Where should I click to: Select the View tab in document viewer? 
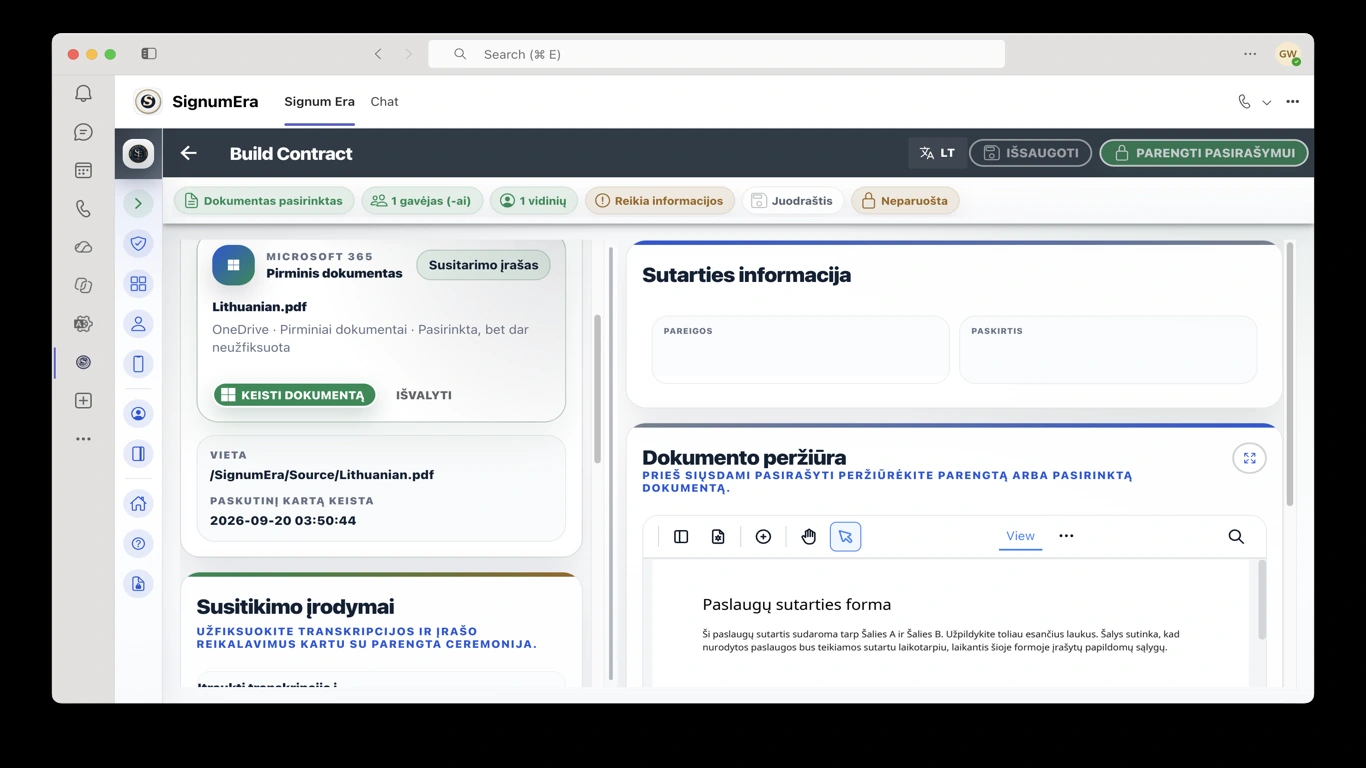1020,537
